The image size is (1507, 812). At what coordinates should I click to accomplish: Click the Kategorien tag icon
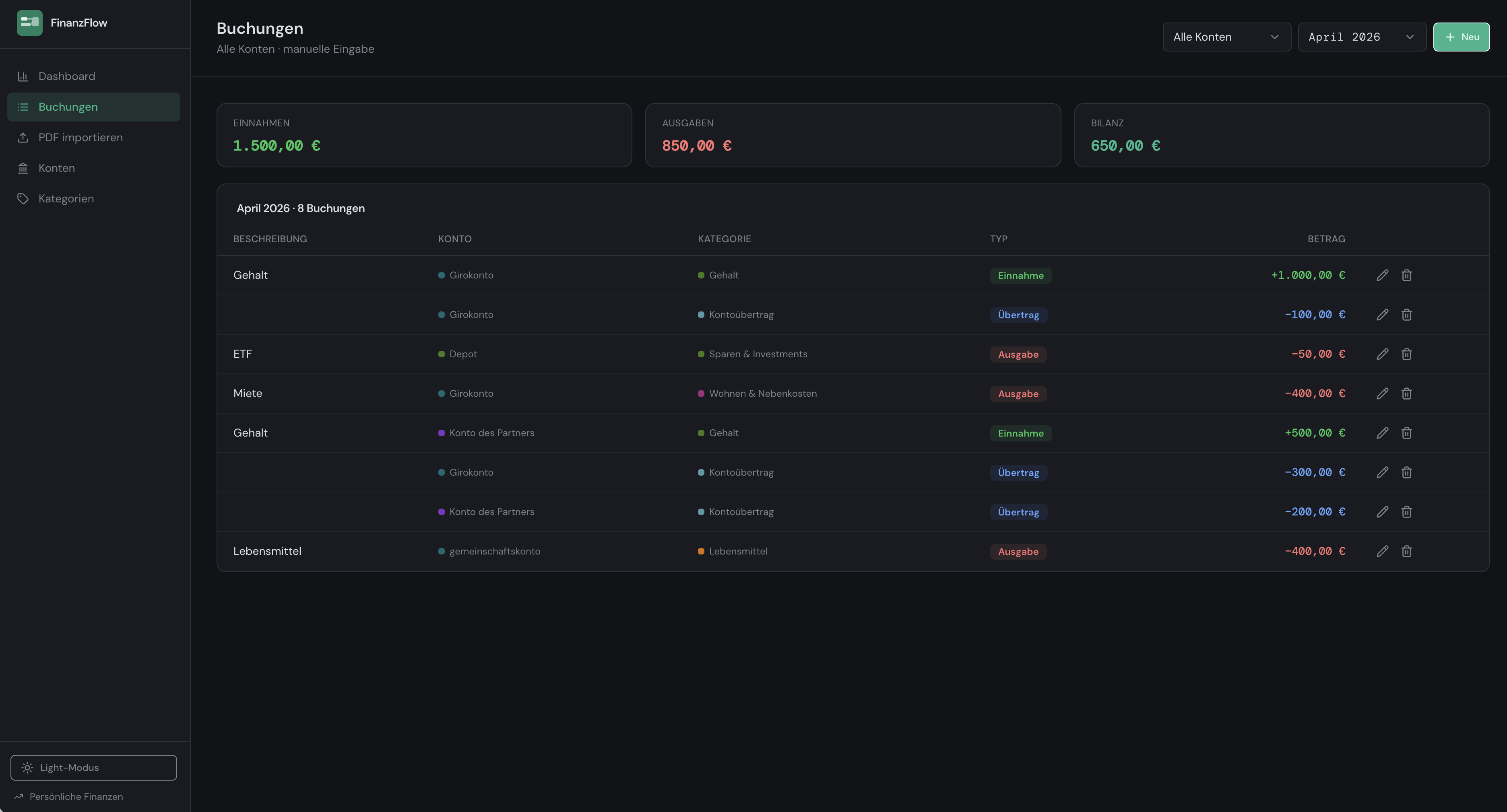23,198
